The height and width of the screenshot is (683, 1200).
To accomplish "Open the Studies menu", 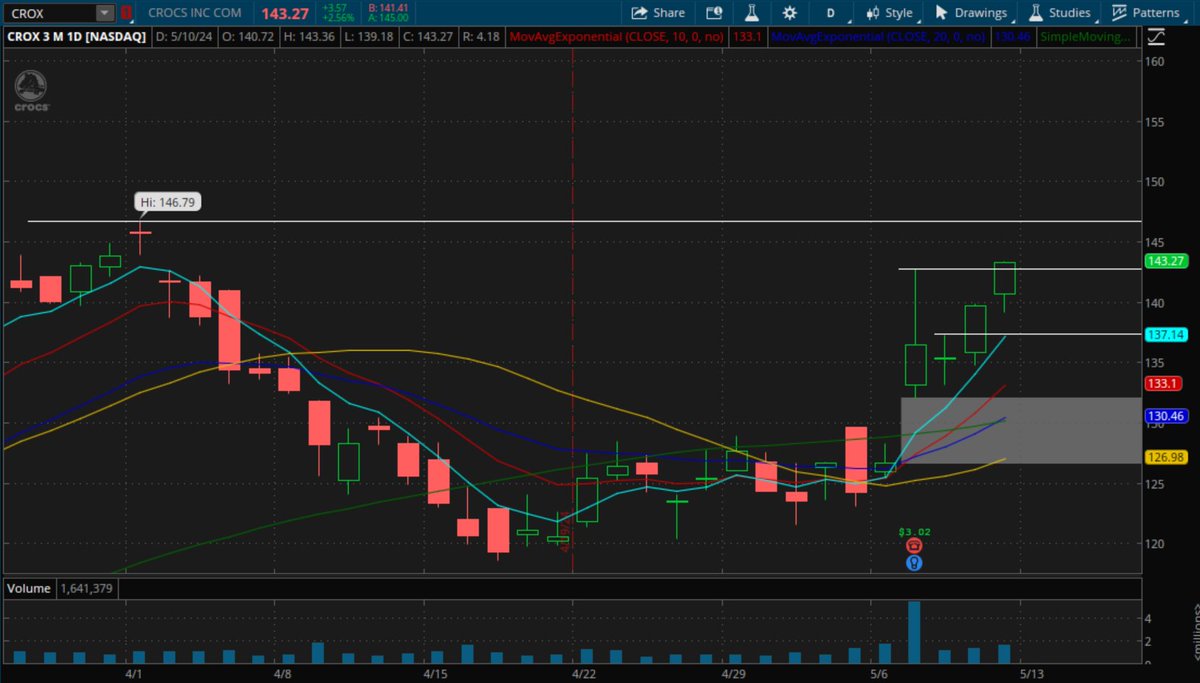I will tap(1060, 13).
